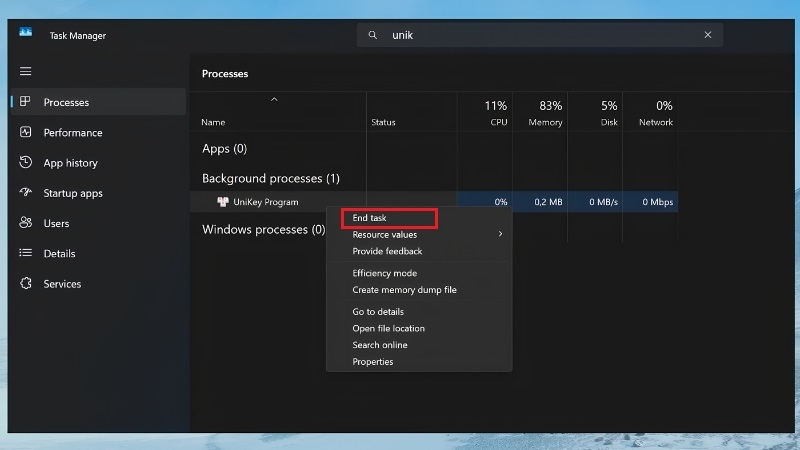
Task: Switch to the Startup apps page
Action: tap(98, 193)
